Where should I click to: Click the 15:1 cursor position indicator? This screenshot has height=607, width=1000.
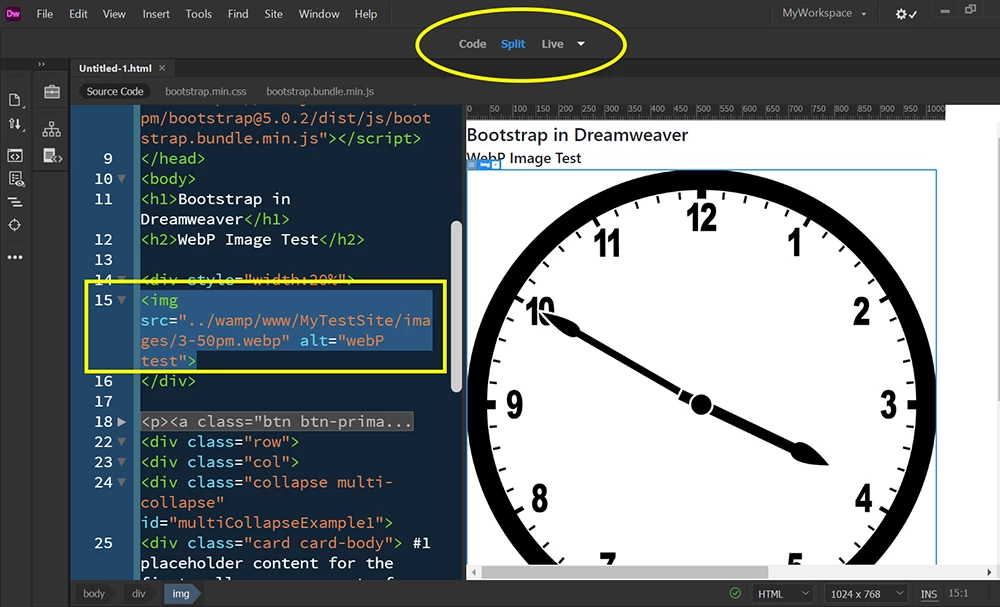(x=959, y=593)
